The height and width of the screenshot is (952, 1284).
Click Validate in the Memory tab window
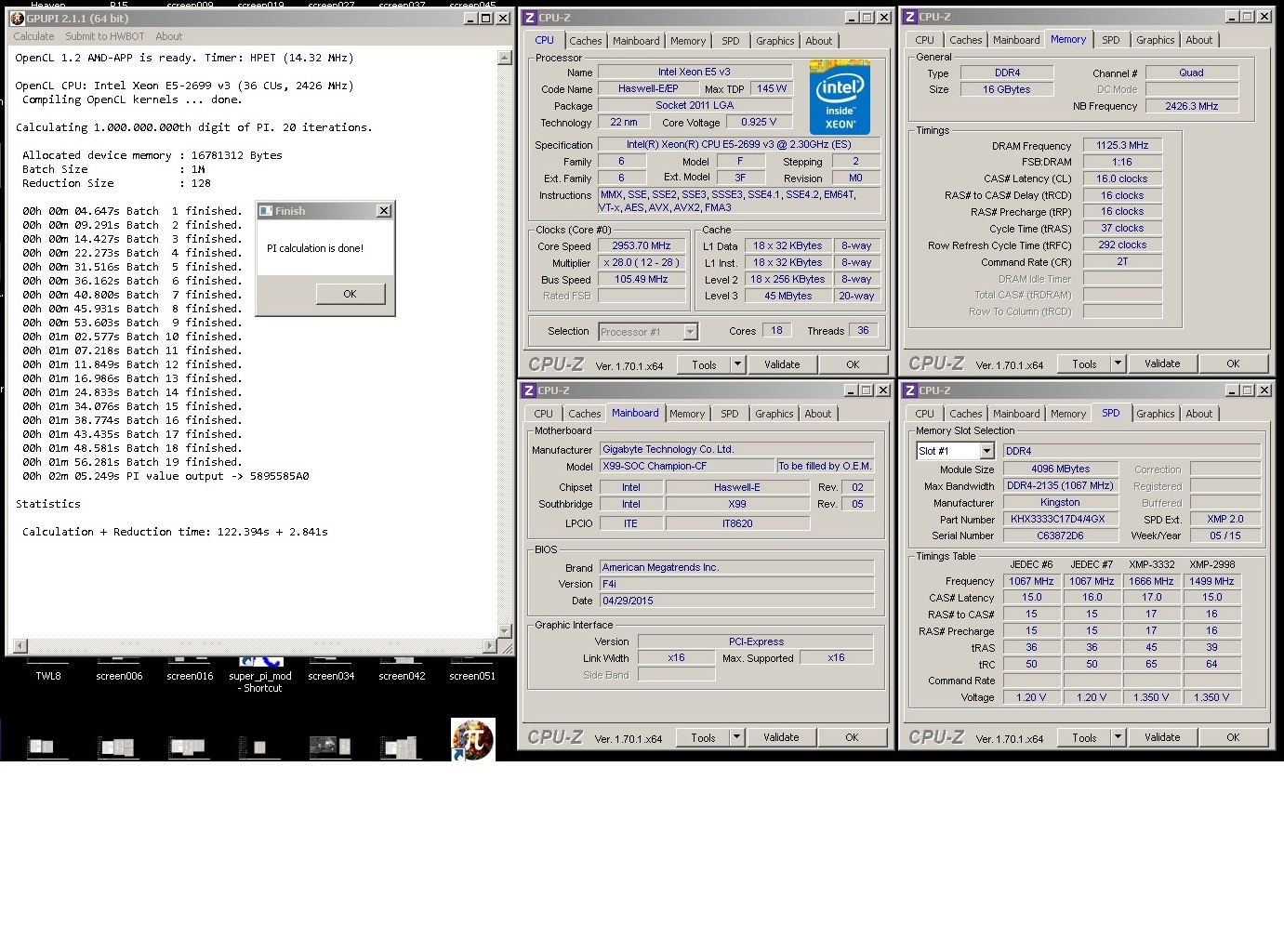tap(1162, 364)
